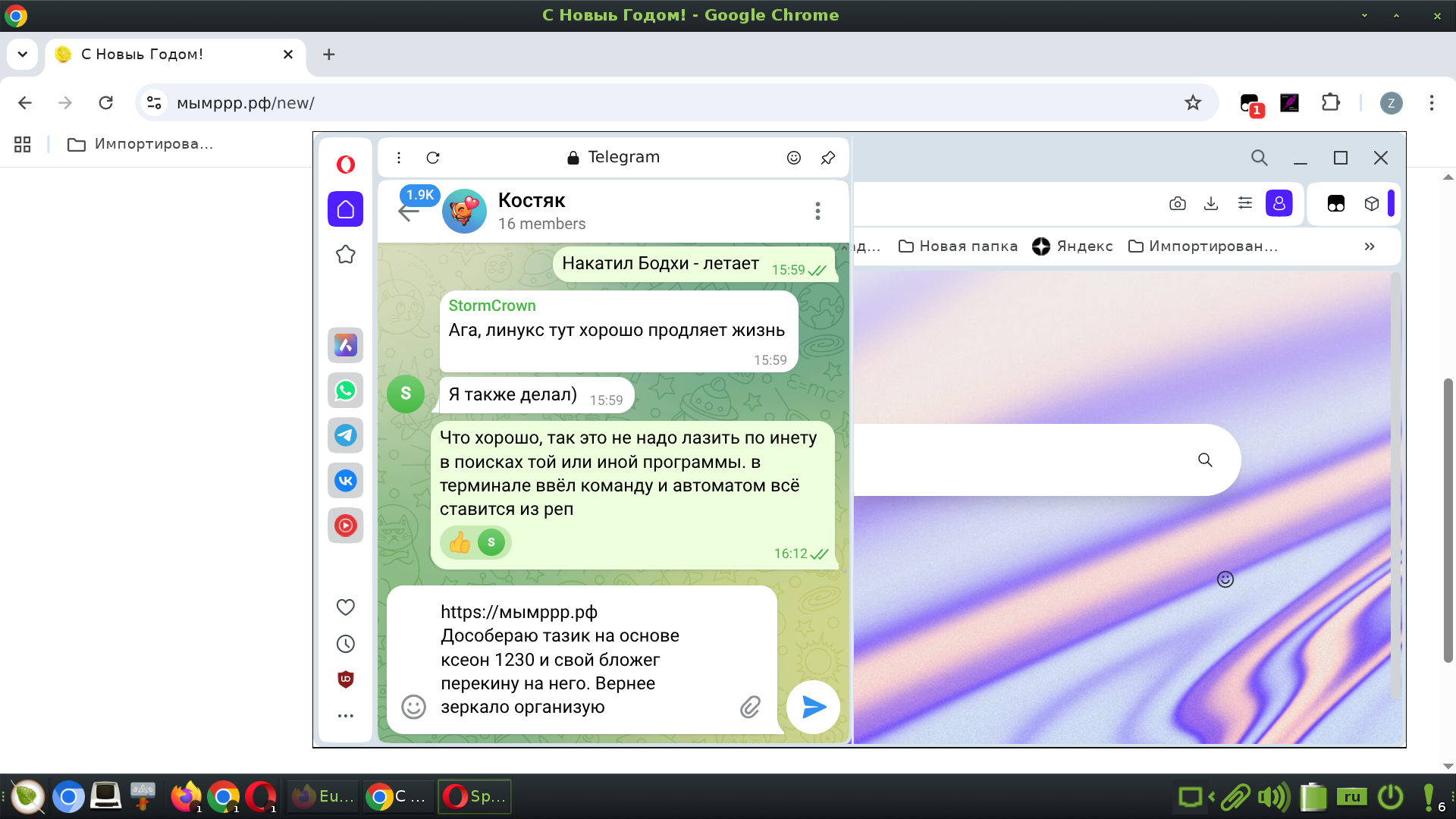Open the emoji picker in message box
The image size is (1456, 819).
click(x=413, y=707)
